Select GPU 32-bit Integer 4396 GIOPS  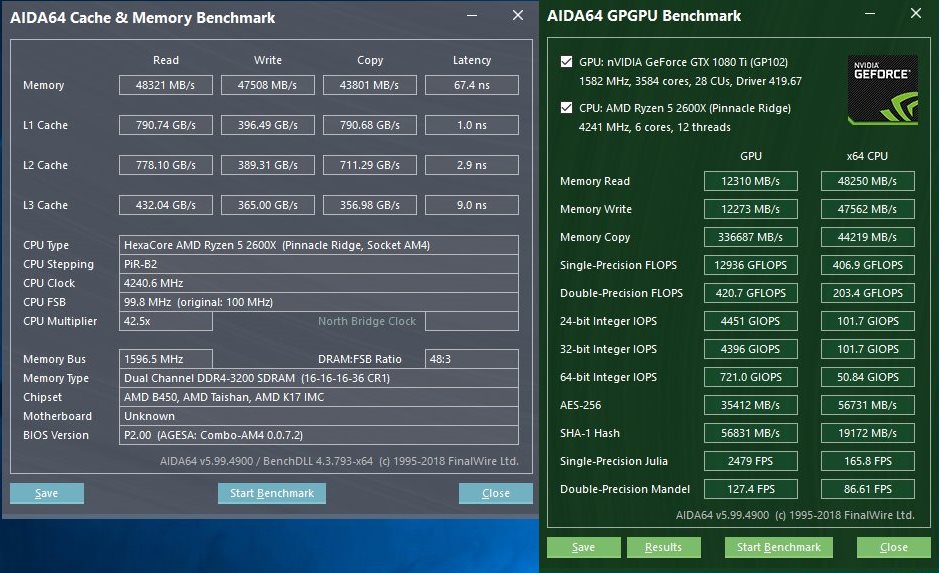[x=751, y=349]
